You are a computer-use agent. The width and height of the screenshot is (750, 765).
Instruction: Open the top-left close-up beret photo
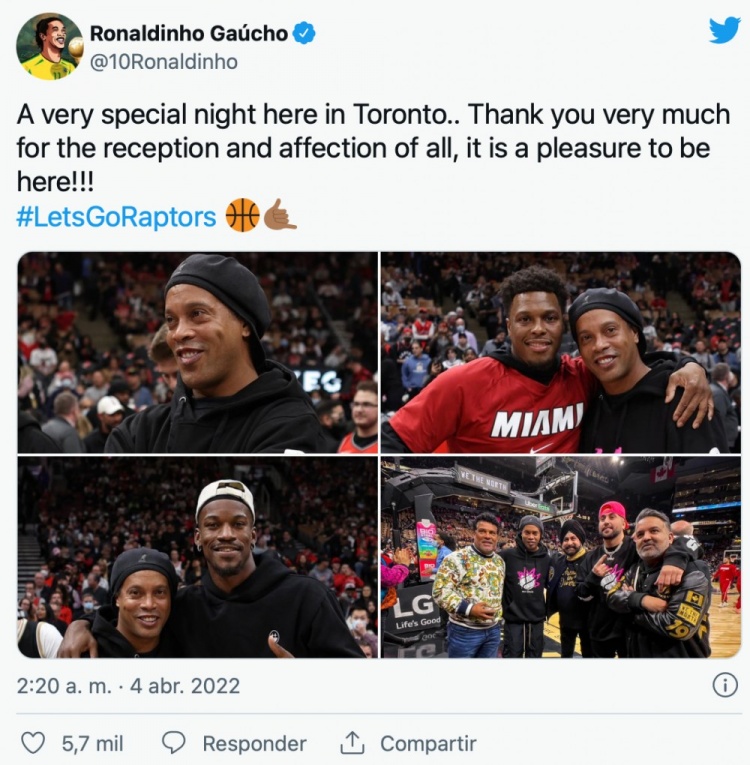[198, 352]
